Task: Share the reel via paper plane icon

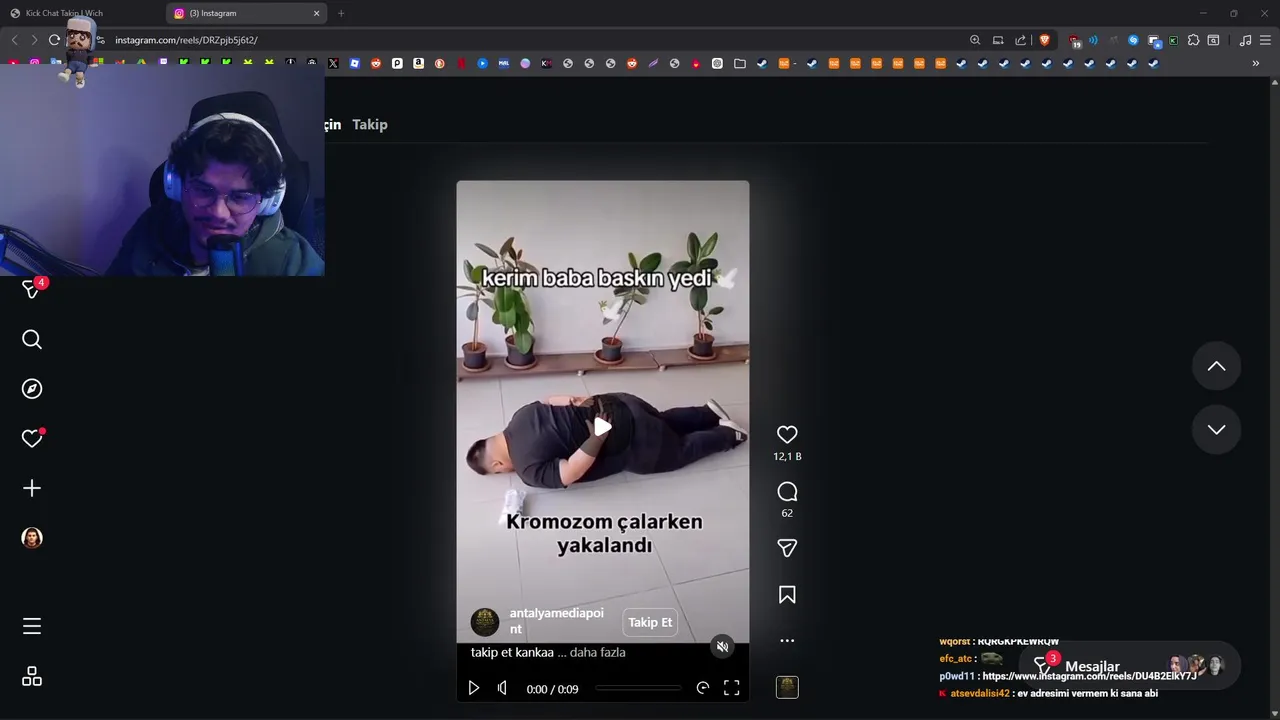Action: coord(787,548)
